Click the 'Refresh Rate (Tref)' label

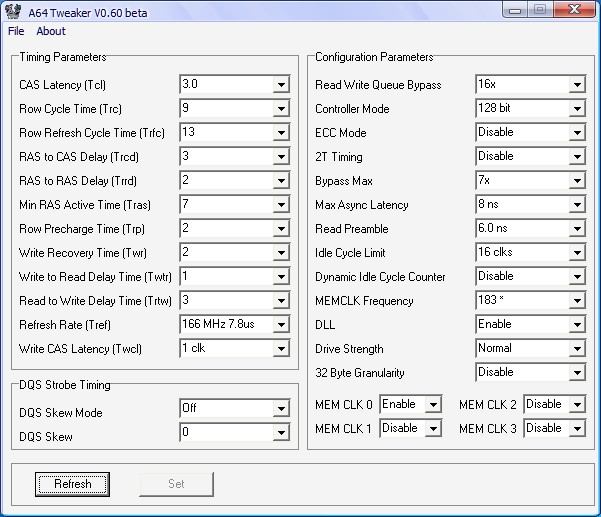point(65,325)
